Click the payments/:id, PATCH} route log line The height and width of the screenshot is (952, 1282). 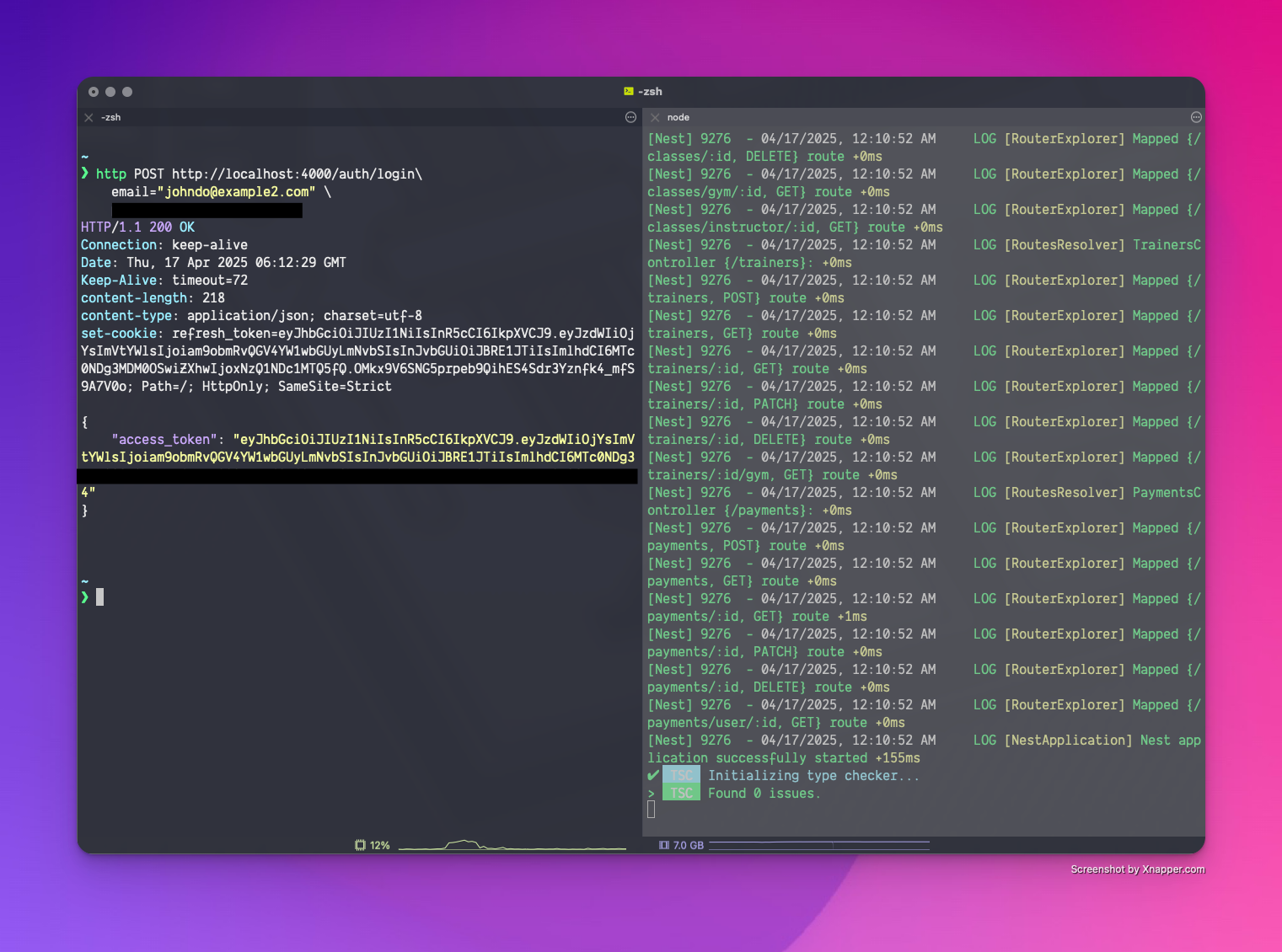(764, 651)
